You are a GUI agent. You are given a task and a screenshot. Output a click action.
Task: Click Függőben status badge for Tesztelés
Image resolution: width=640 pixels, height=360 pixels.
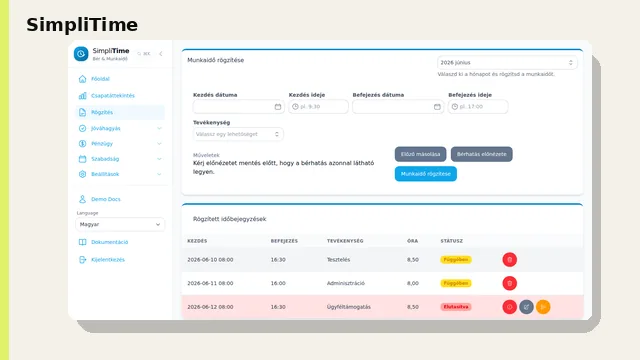(x=456, y=260)
